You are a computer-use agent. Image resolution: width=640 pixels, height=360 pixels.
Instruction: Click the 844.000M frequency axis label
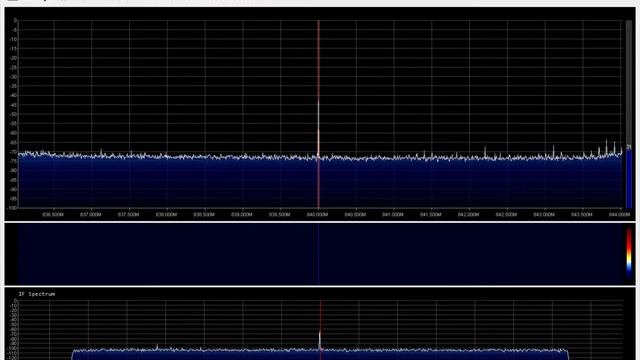(619, 215)
